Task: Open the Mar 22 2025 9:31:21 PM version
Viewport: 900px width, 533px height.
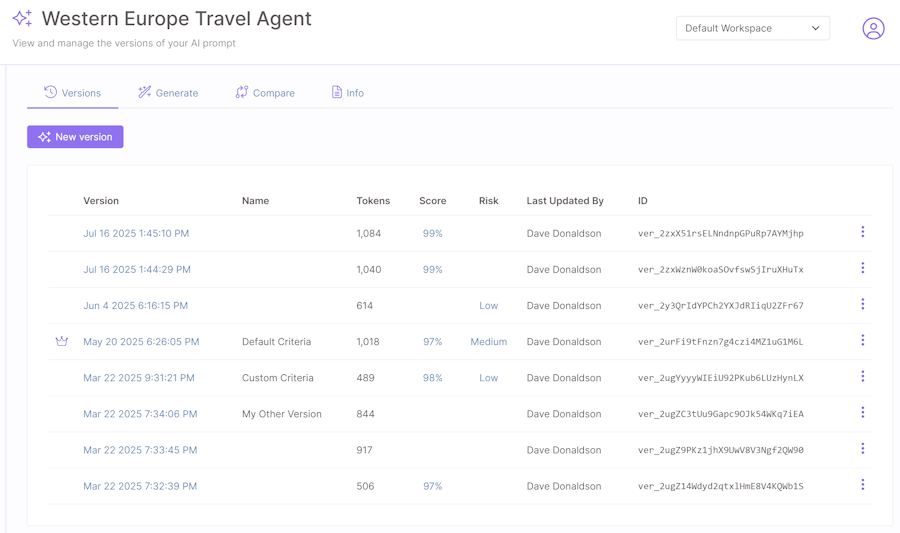Action: coord(139,378)
